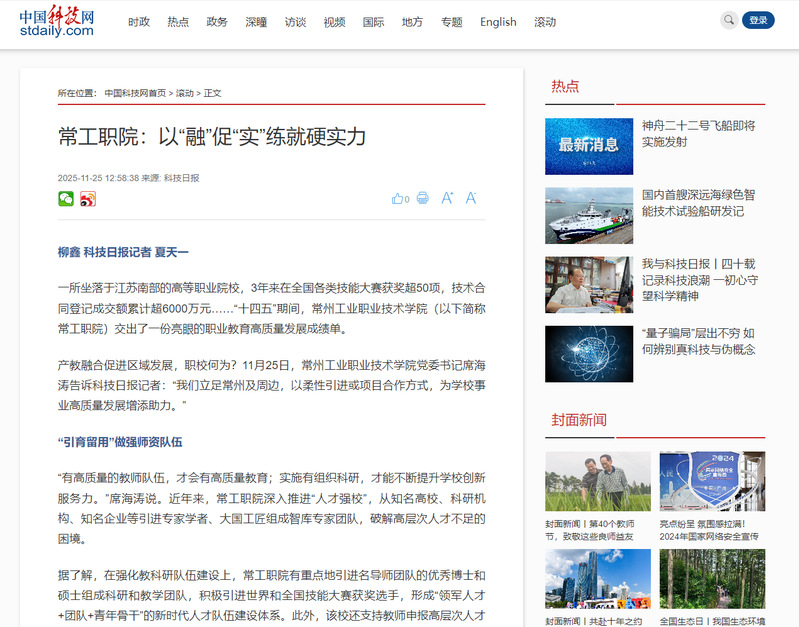Image resolution: width=799 pixels, height=627 pixels.
Task: Increase font size with A+ icon
Action: point(447,198)
